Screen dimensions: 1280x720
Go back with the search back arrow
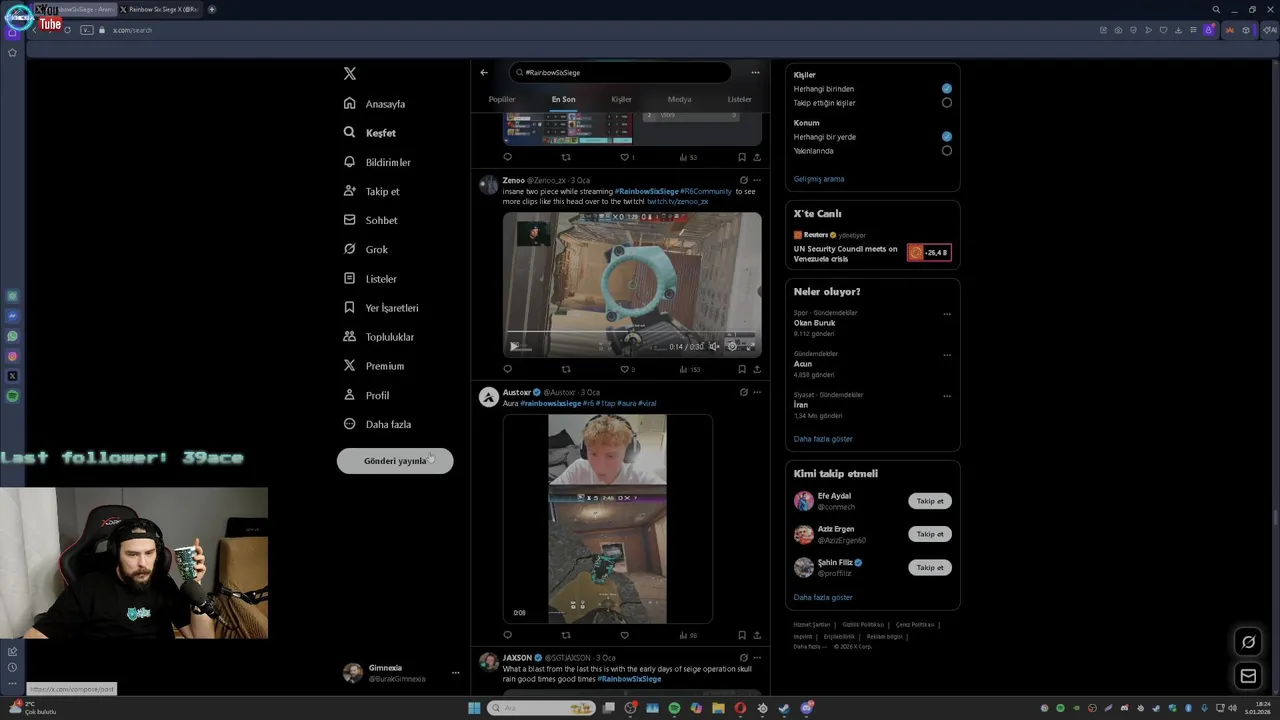(484, 72)
